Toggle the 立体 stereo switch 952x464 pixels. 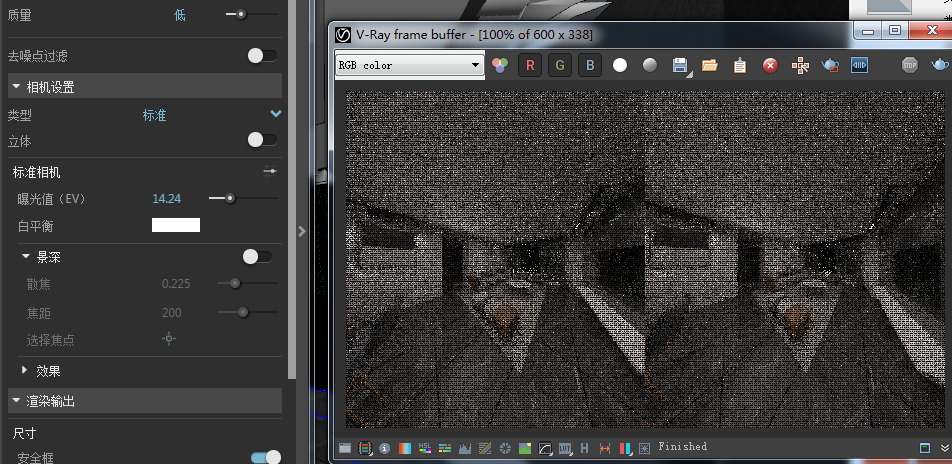click(x=262, y=140)
